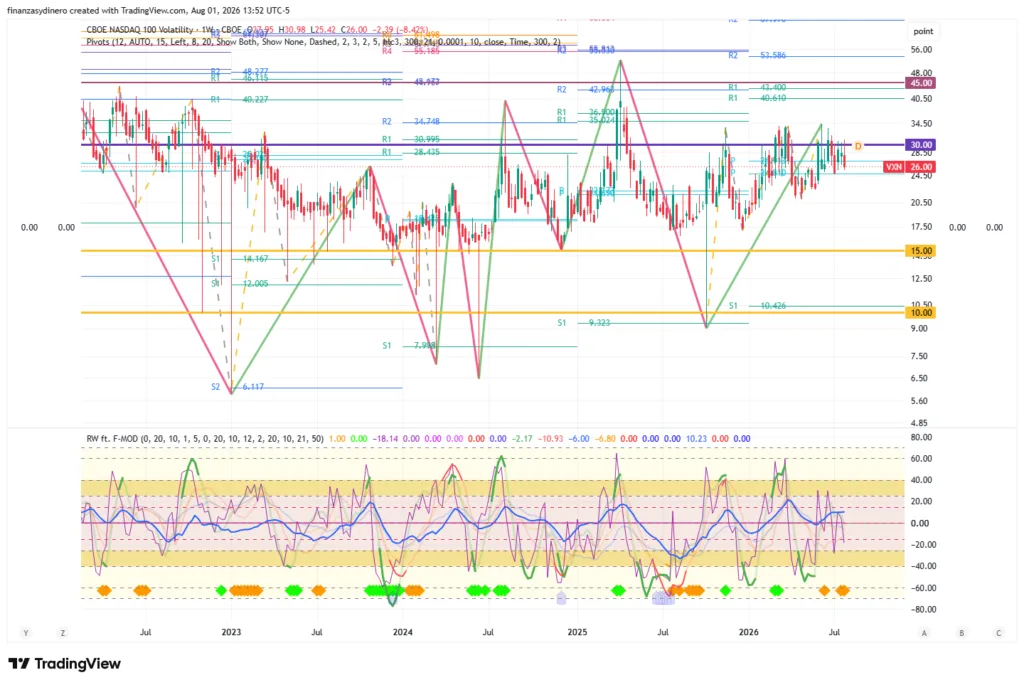The height and width of the screenshot is (685, 1024).
Task: Click the 20.50 value on the price scale
Action: pos(921,203)
